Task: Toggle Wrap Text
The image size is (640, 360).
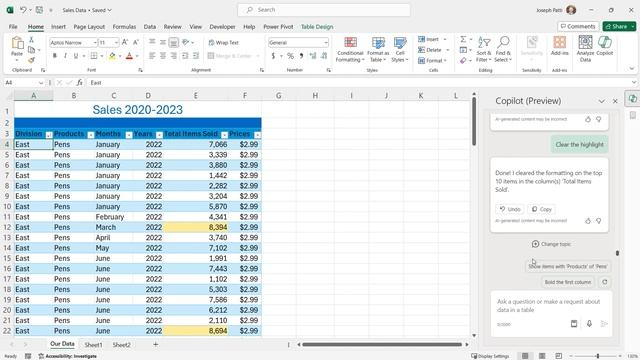Action: [x=223, y=42]
